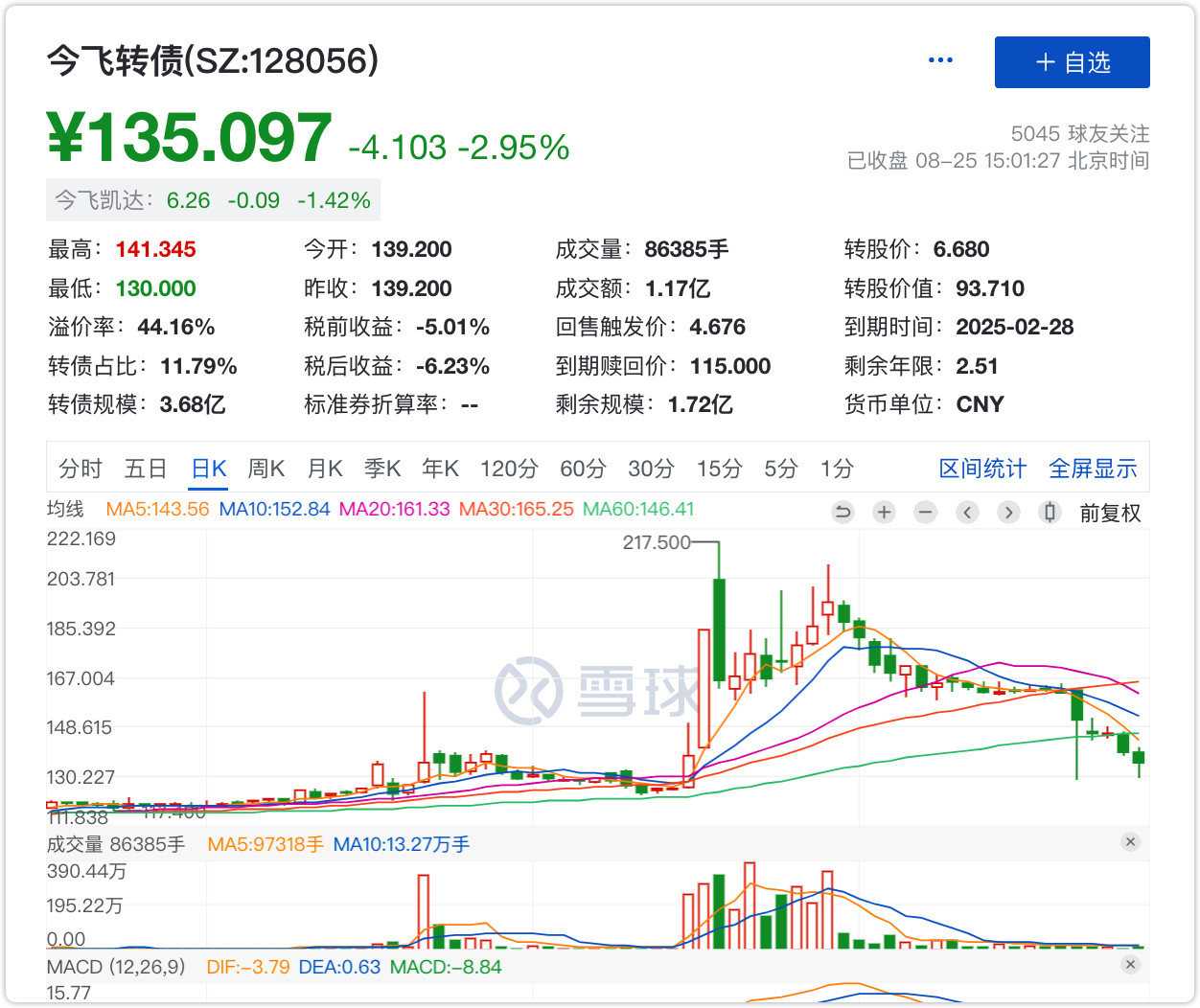The image size is (1200, 1008).
Task: Open the 前复权 adjustment dropdown
Action: click(x=1110, y=514)
